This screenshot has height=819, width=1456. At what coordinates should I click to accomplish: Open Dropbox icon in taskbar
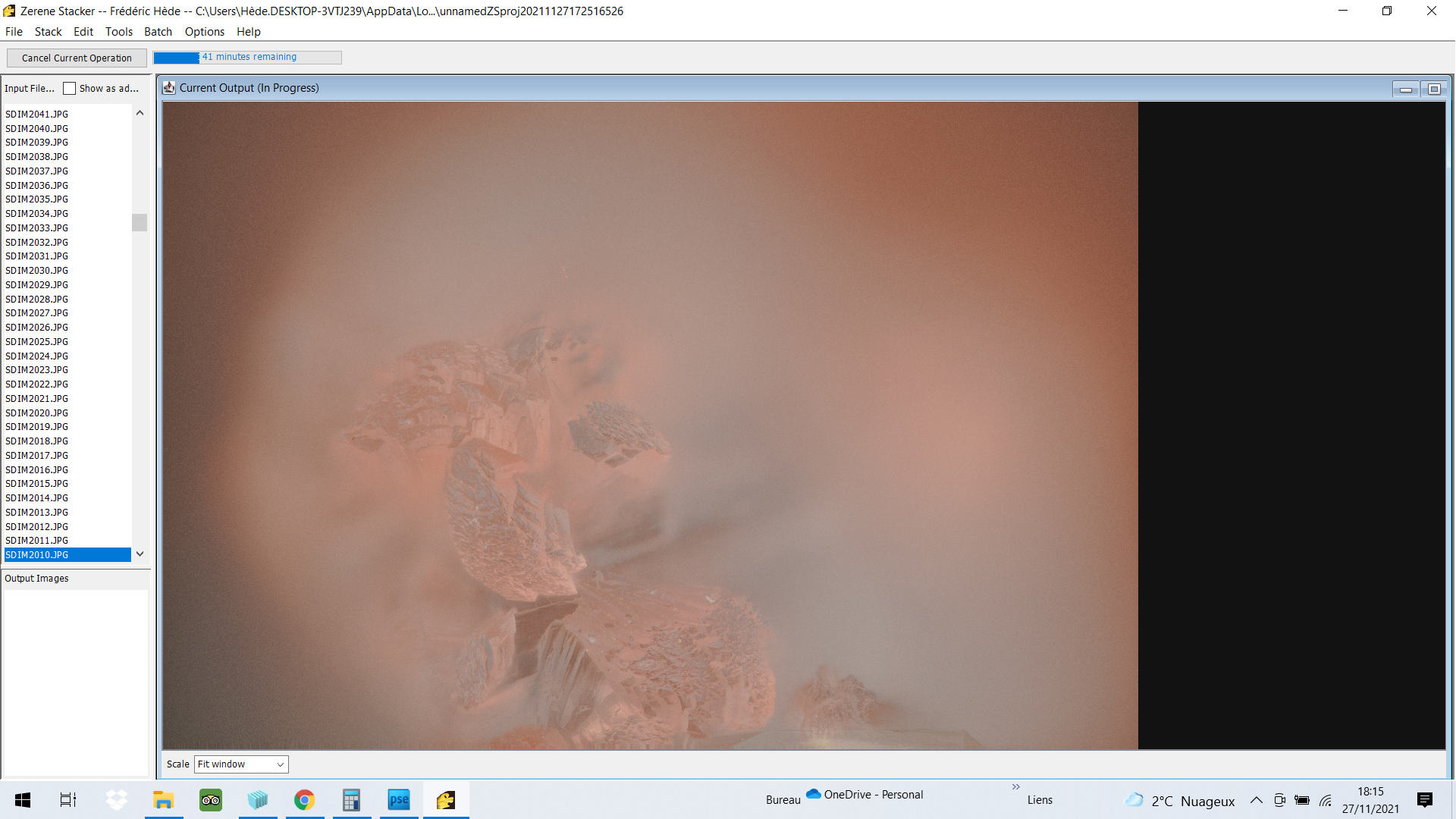[x=117, y=800]
